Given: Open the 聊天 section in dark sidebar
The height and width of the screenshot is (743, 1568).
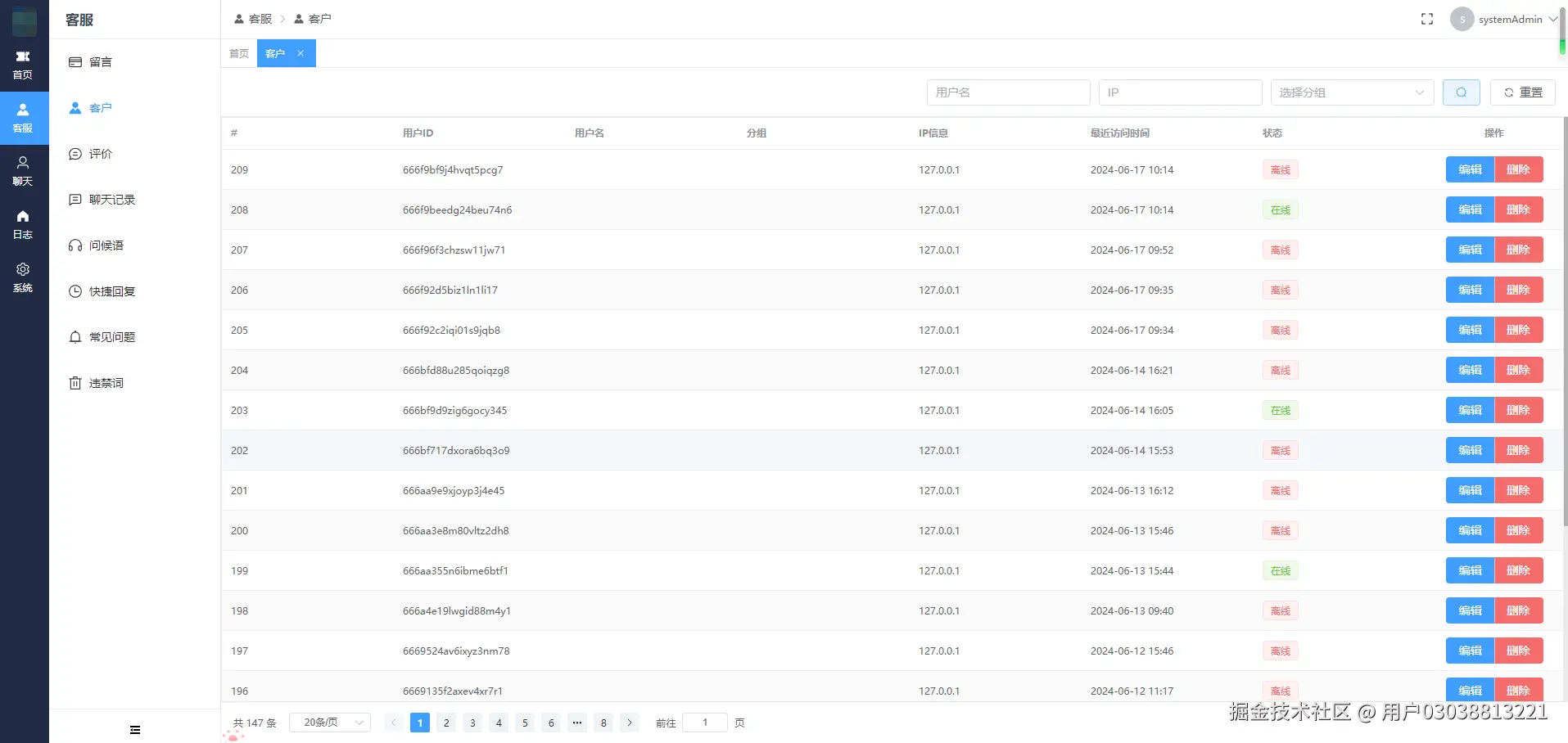Looking at the screenshot, I should (x=23, y=171).
